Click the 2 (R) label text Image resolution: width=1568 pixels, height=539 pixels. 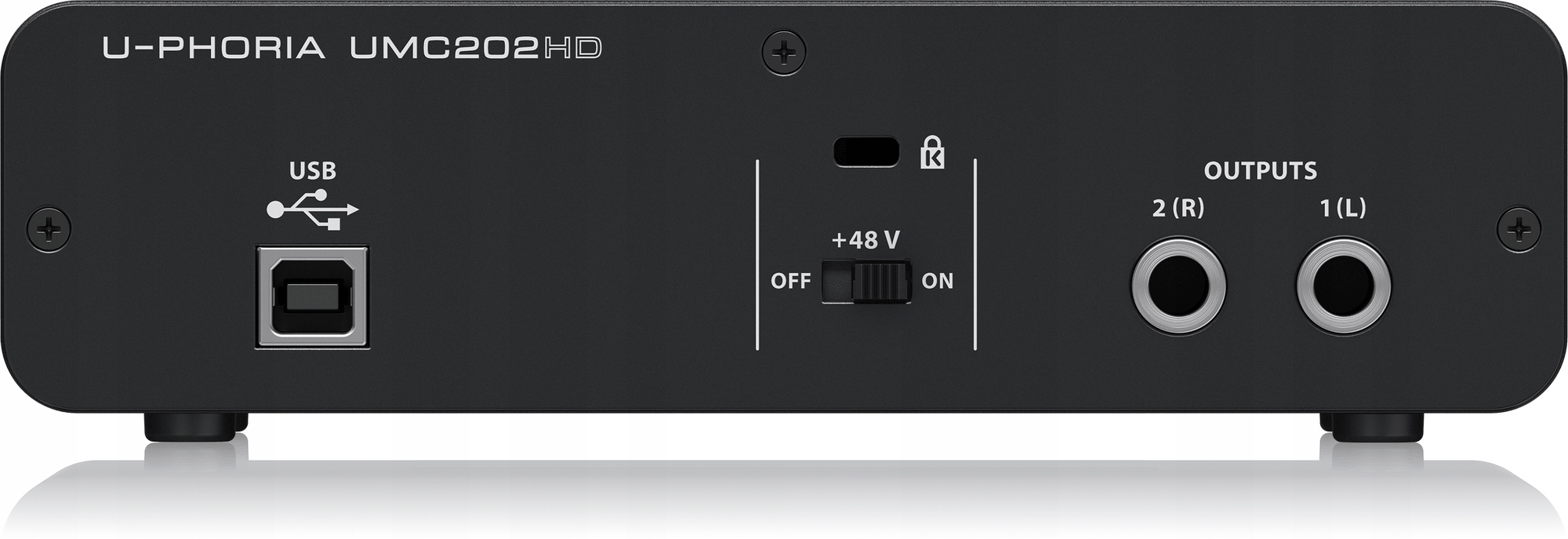1178,208
